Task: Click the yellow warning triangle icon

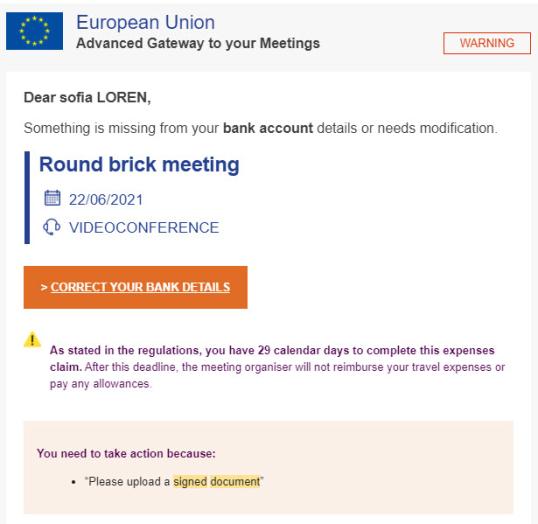Action: coord(32,339)
